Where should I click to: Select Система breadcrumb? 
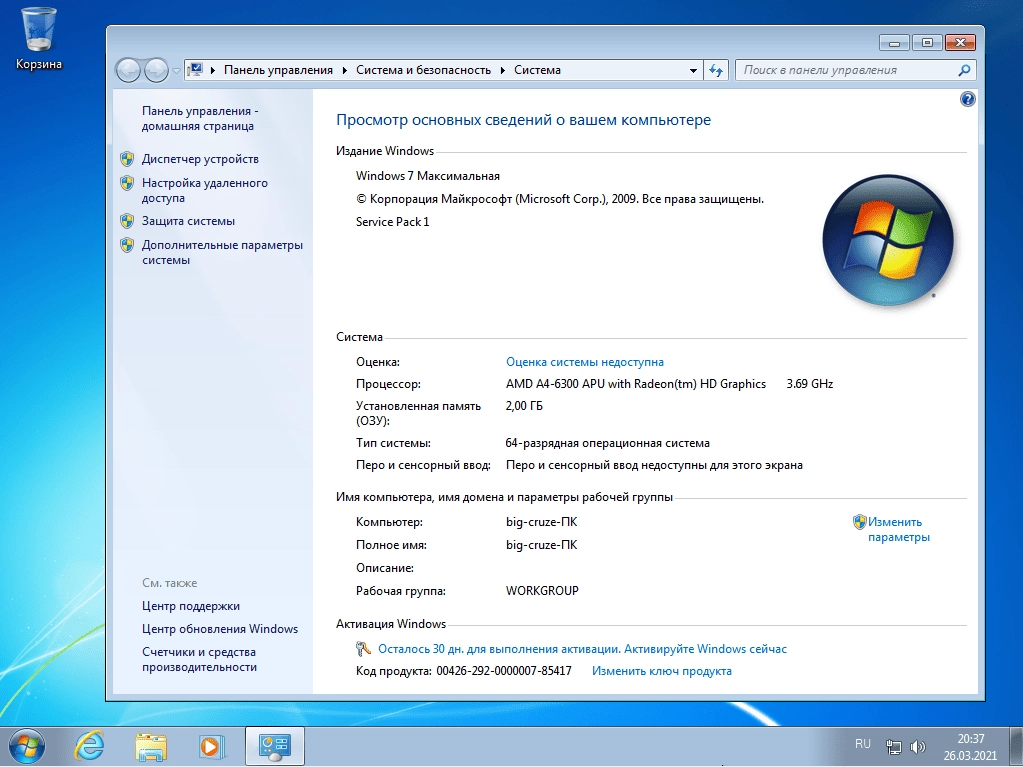(538, 70)
